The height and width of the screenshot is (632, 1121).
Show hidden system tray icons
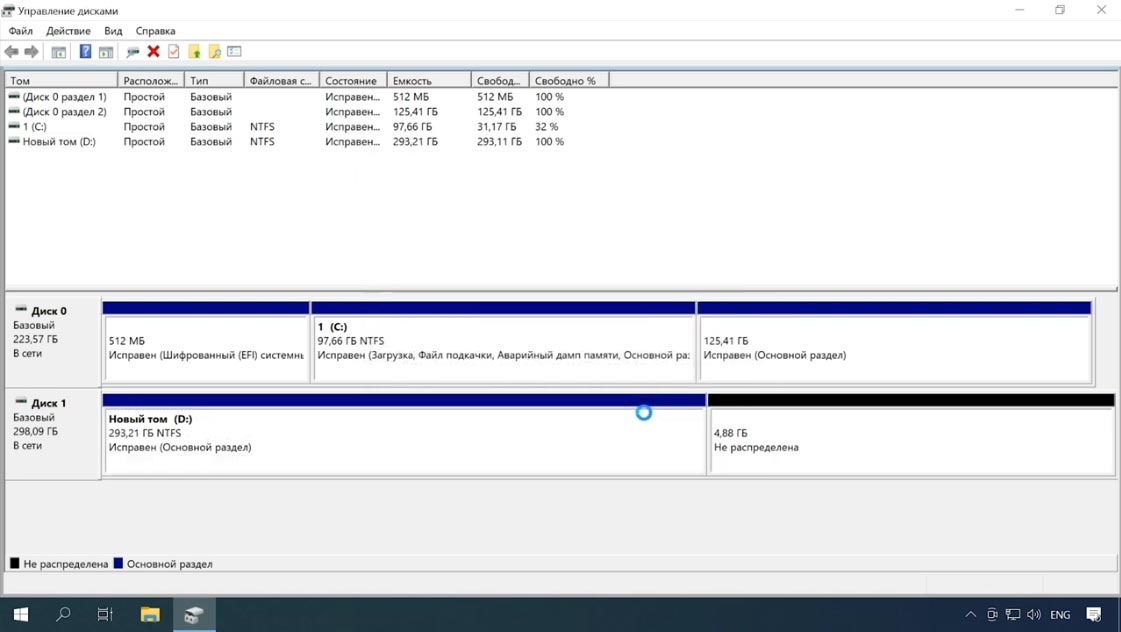970,614
